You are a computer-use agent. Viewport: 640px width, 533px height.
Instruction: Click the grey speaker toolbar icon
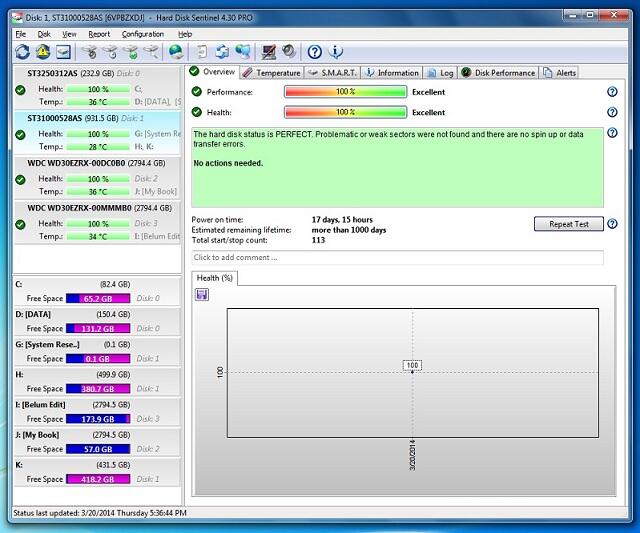click(x=289, y=51)
